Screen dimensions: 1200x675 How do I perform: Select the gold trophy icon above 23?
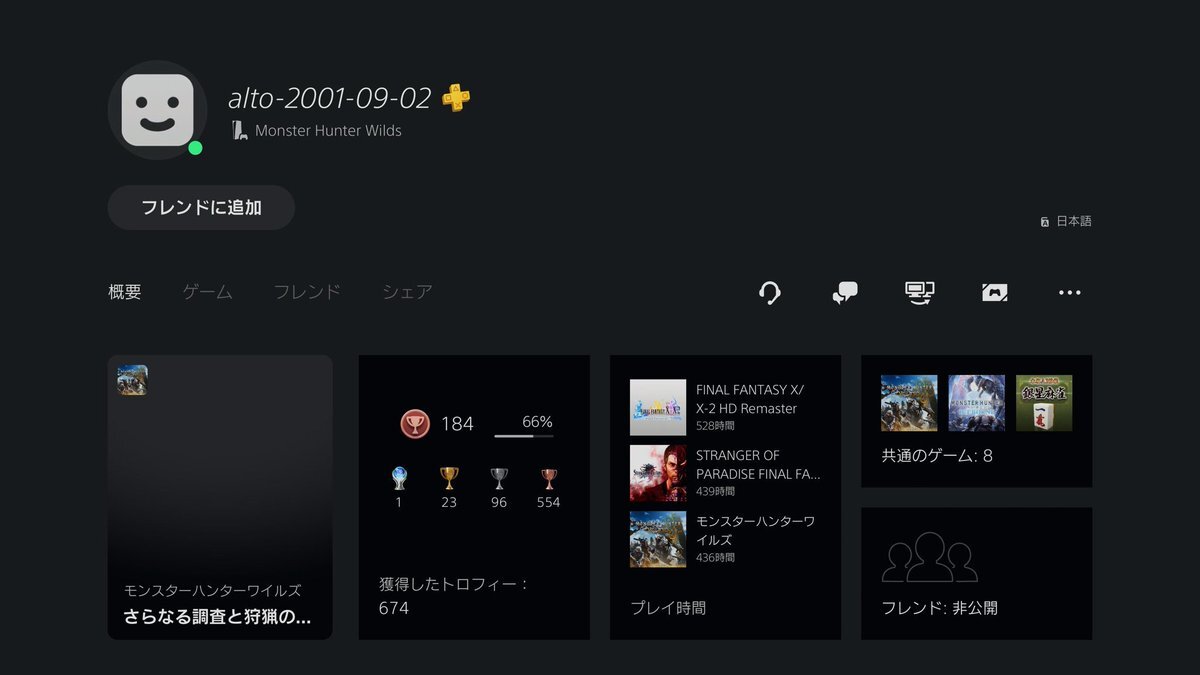coord(449,479)
